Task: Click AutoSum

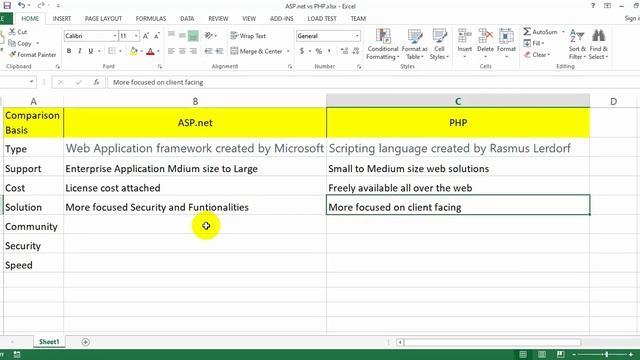Action: (540, 32)
